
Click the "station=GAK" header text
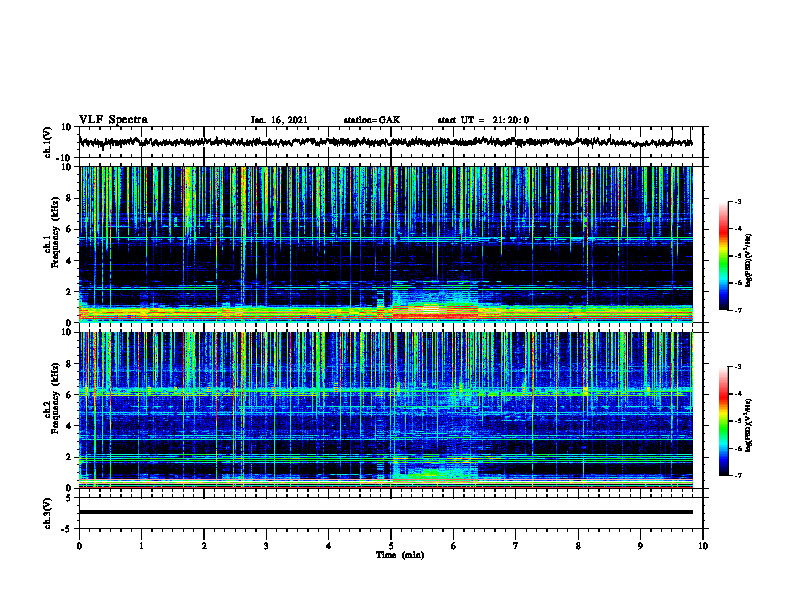click(372, 120)
